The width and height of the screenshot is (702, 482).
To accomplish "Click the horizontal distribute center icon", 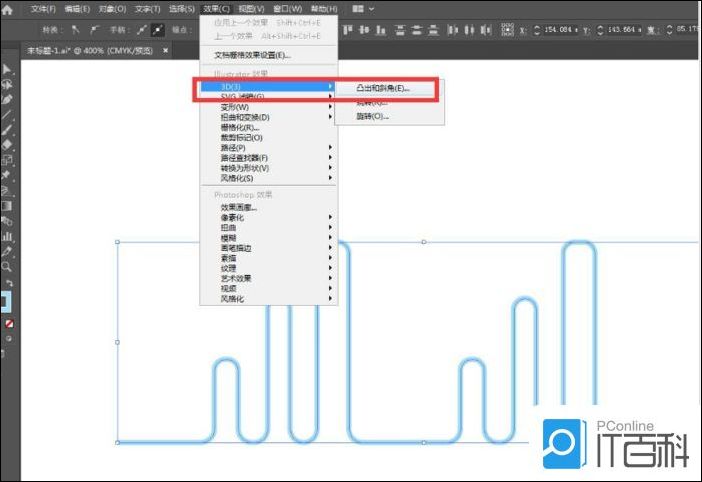I will pos(469,30).
